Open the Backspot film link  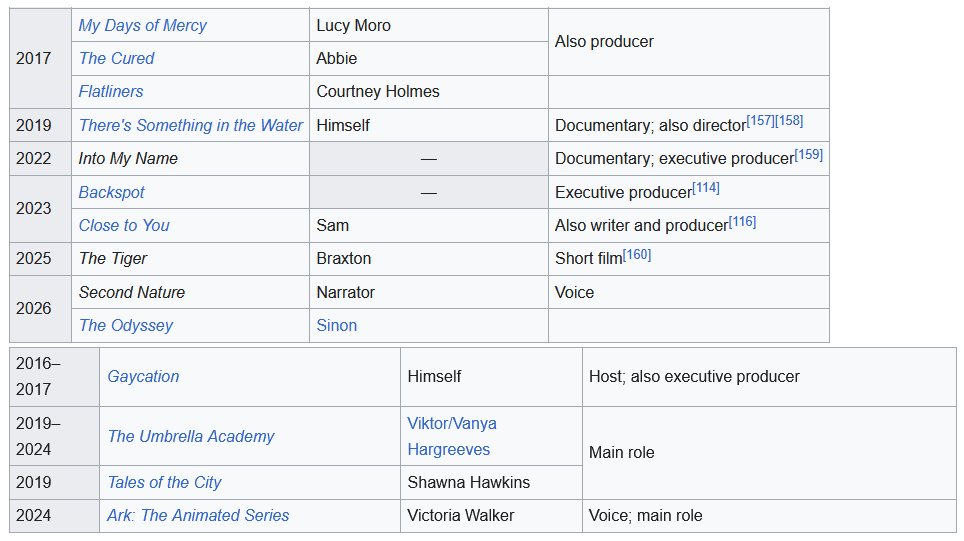pyautogui.click(x=111, y=192)
